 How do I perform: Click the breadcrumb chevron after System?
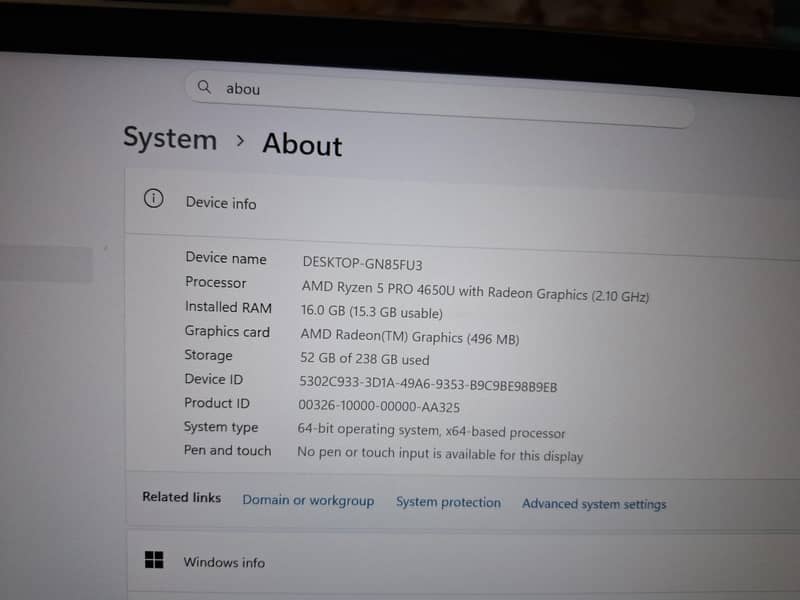tap(240, 140)
